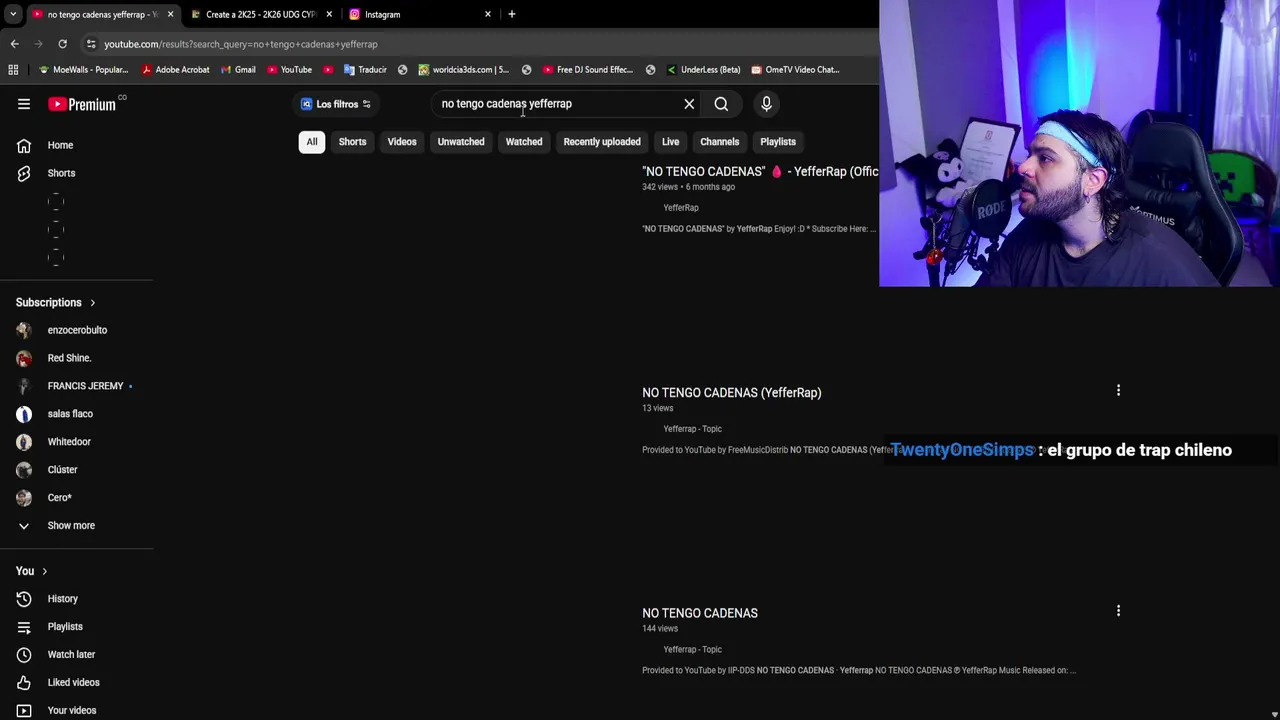
Task: Open the apps grid bookmark icon
Action: click(x=13, y=70)
